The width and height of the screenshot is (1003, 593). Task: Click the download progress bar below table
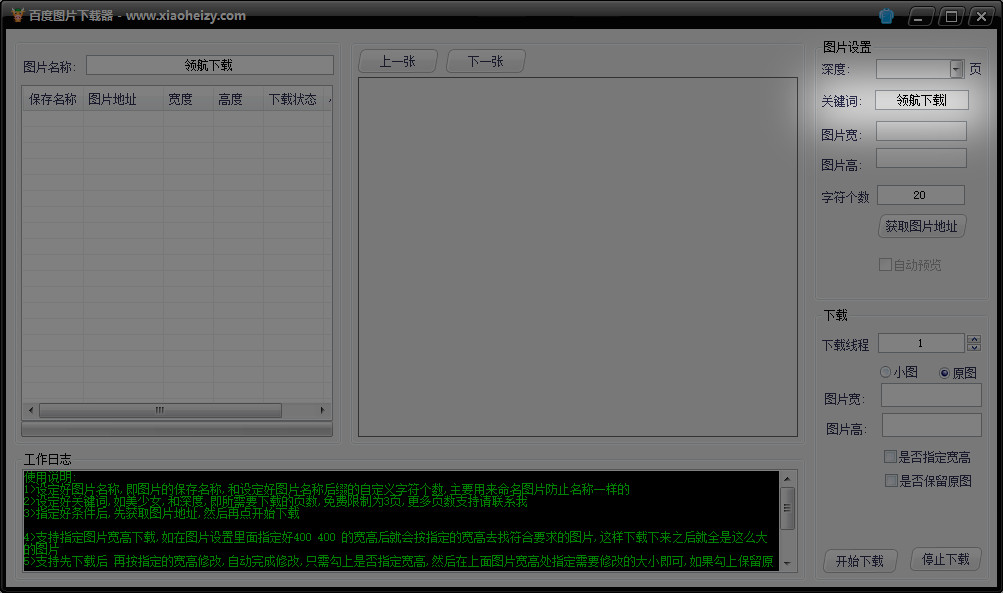coord(177,429)
